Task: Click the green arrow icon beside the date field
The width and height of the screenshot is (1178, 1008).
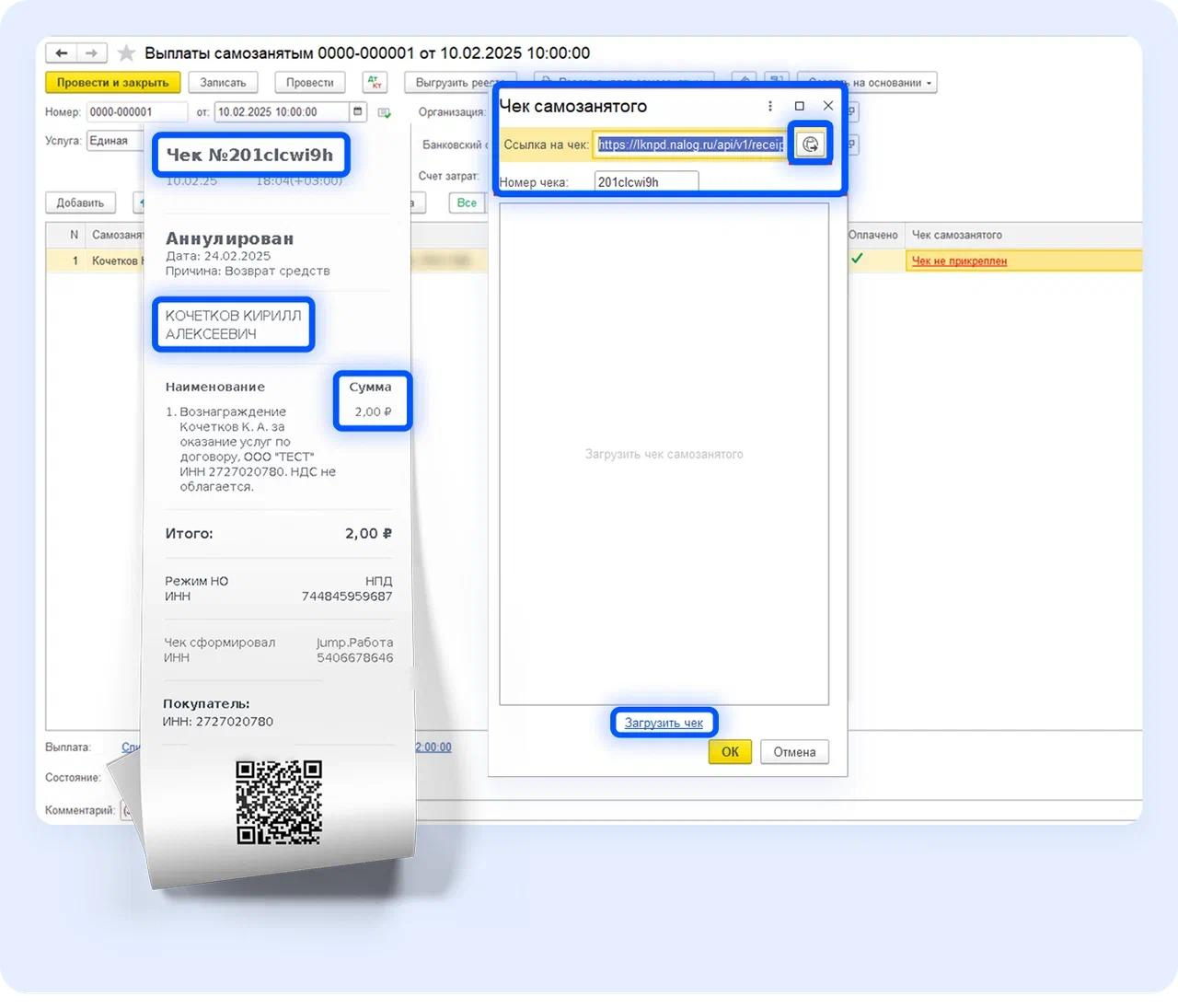Action: tap(386, 111)
